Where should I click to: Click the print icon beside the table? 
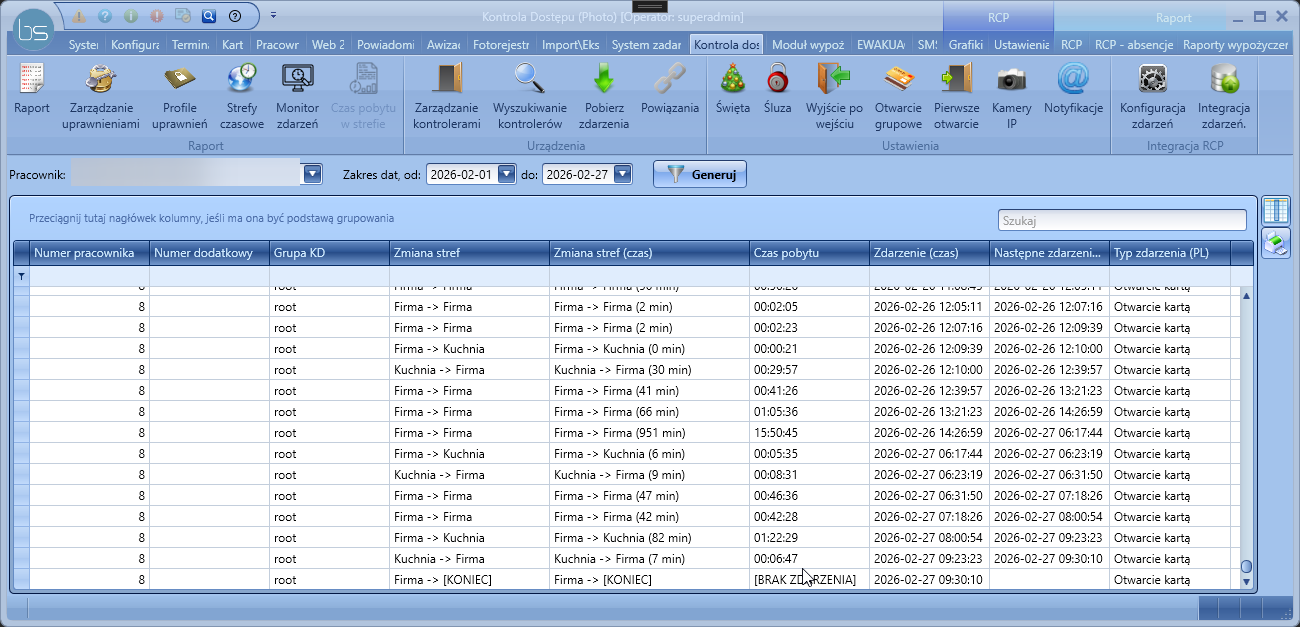pos(1275,242)
